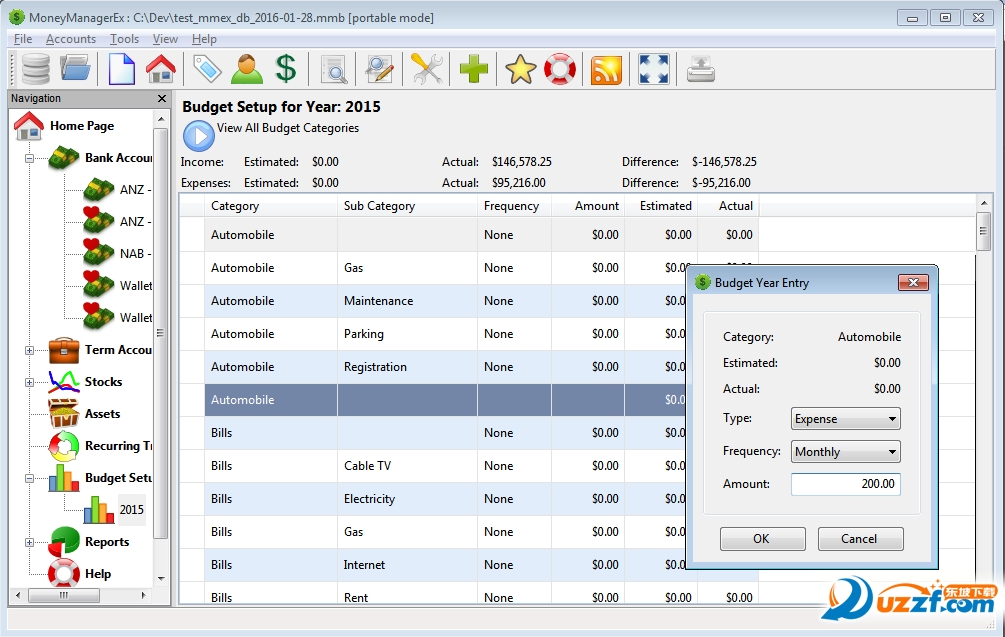1005x637 pixels.
Task: Open the payee manager person icon
Action: pyautogui.click(x=247, y=69)
